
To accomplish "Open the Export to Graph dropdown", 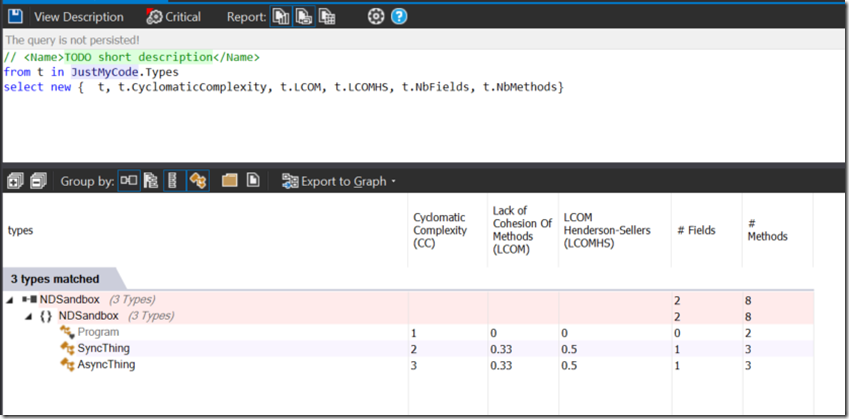I will pyautogui.click(x=340, y=181).
